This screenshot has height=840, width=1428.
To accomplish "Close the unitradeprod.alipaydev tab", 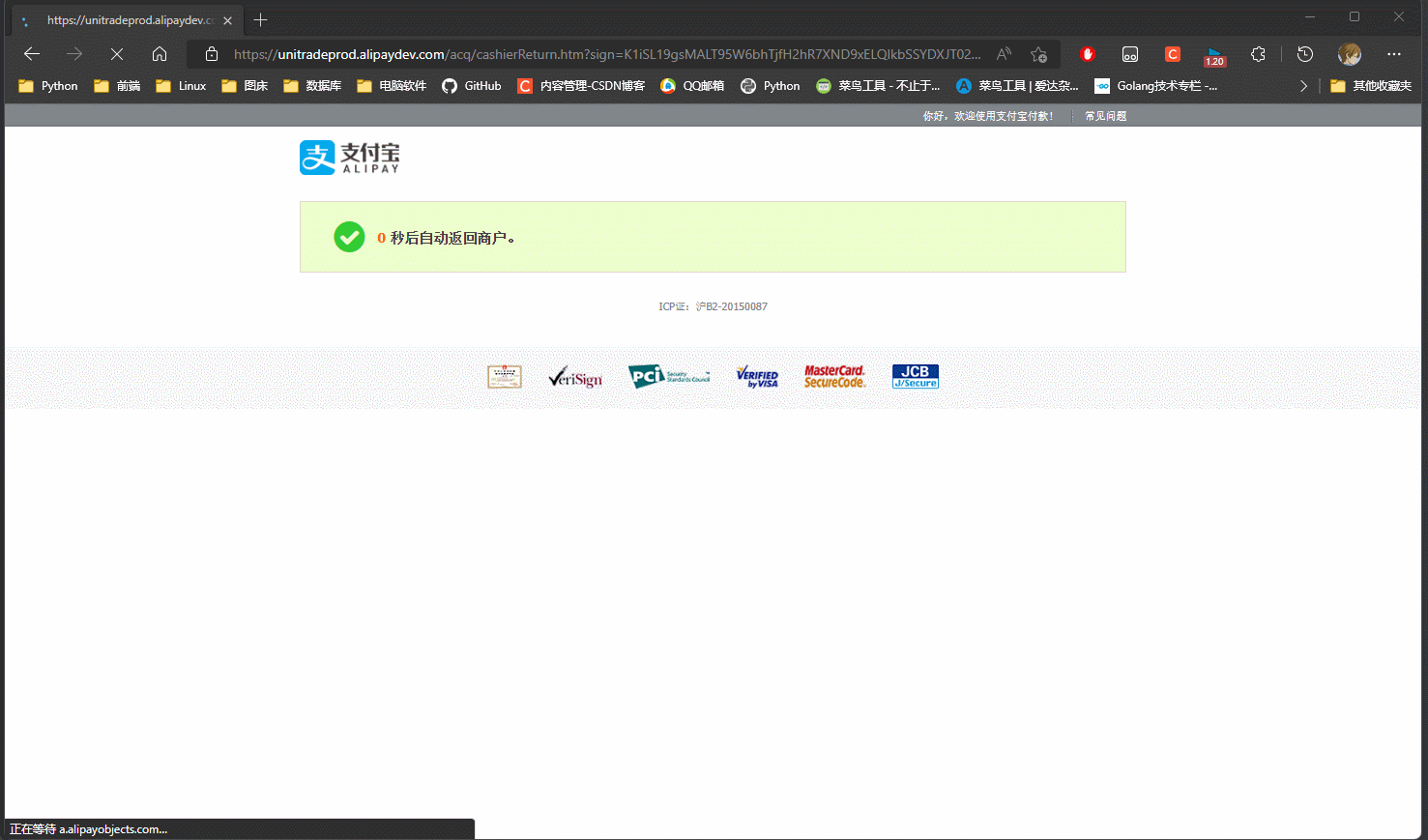I will pyautogui.click(x=228, y=20).
